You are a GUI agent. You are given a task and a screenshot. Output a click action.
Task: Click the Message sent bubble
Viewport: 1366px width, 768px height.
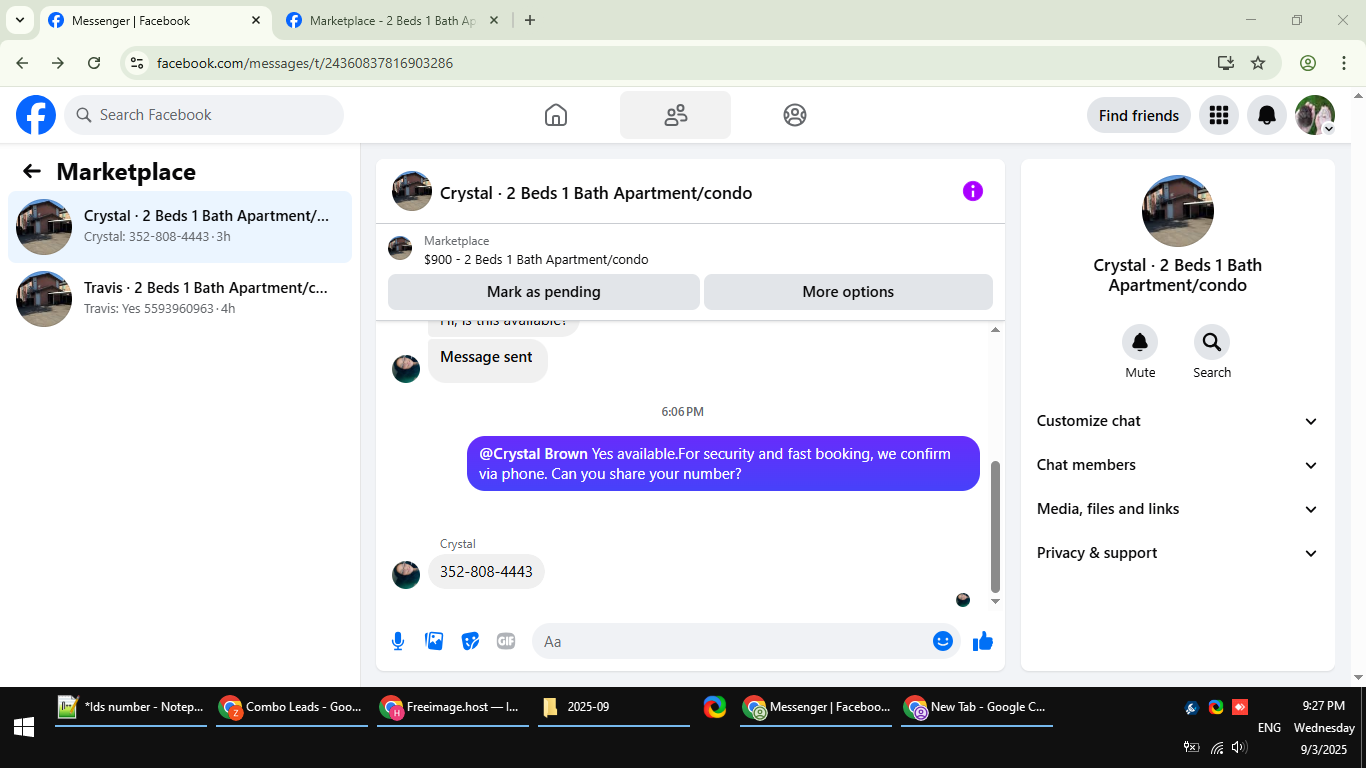coord(488,360)
